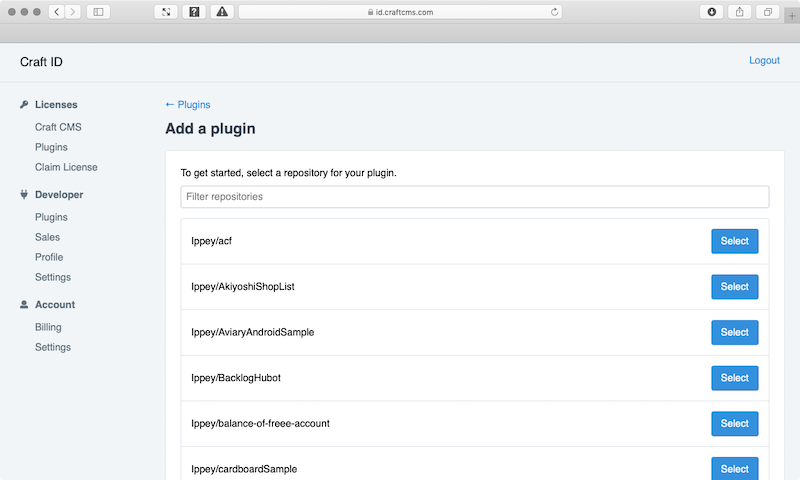Click the show tabs overview icon
The image size is (800, 480).
click(x=767, y=12)
